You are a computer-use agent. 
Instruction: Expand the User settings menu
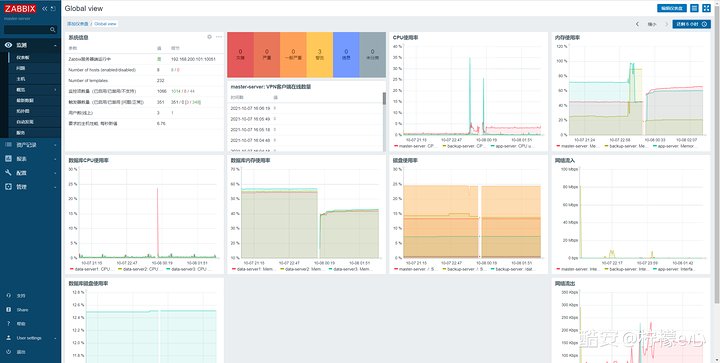30,338
